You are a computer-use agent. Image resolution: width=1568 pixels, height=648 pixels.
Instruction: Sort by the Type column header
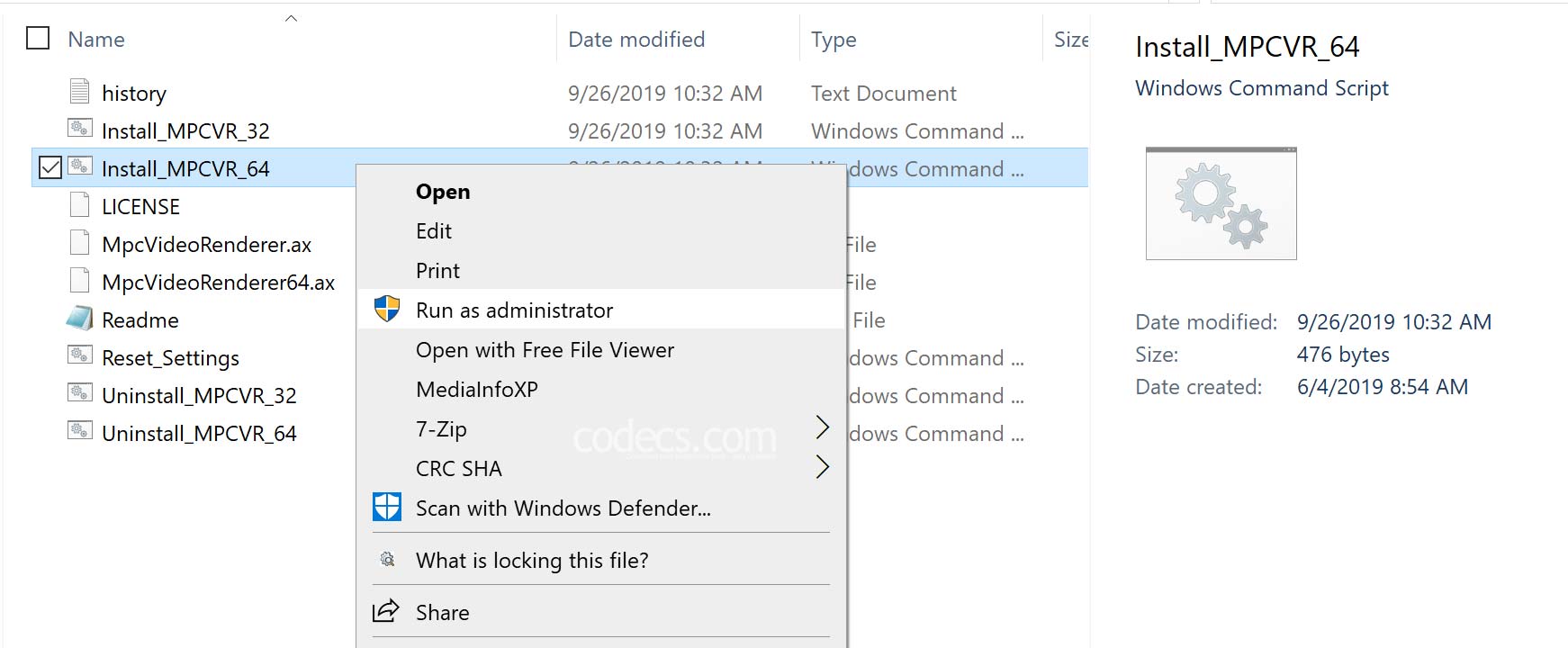pos(834,40)
